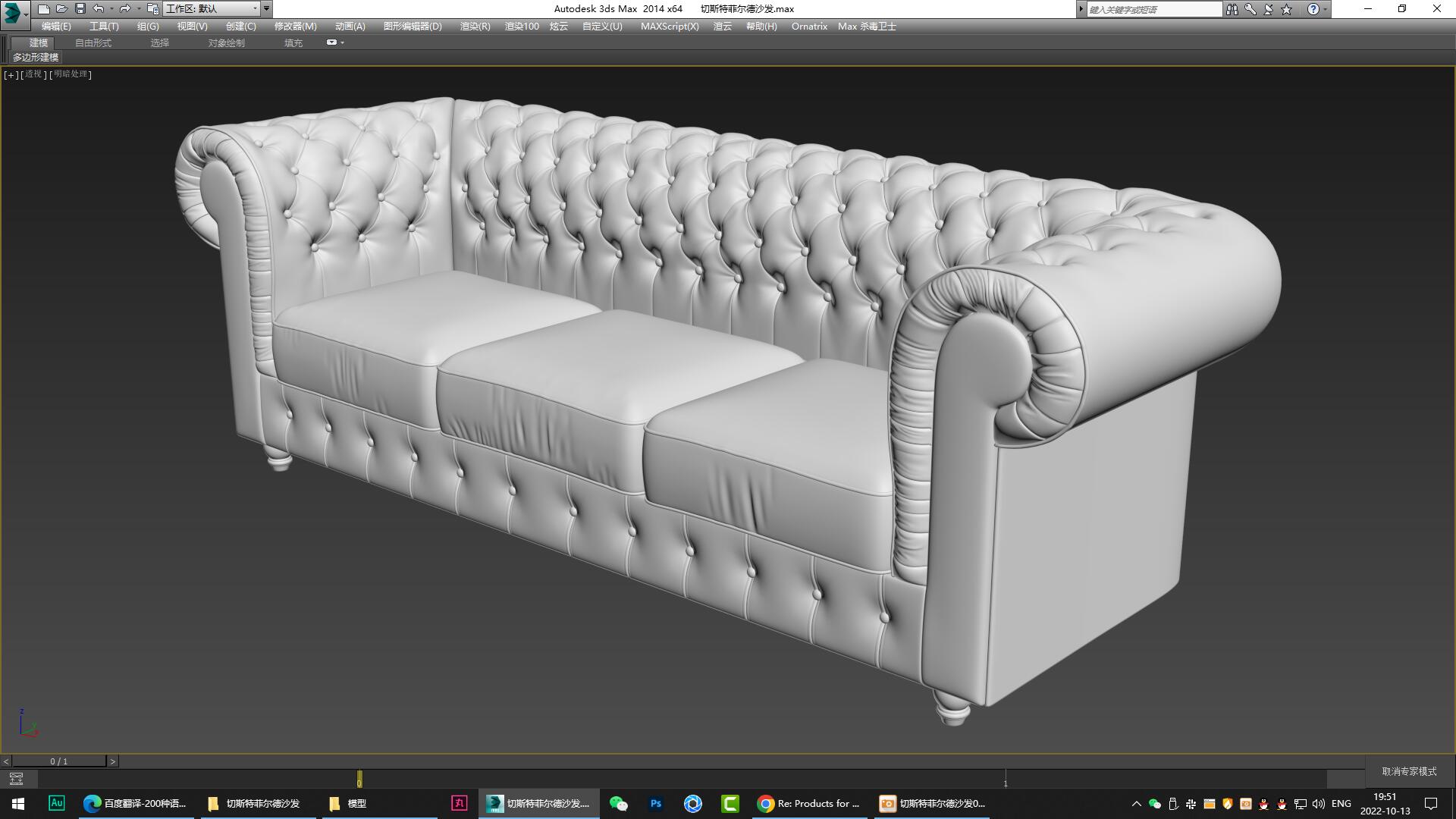Switch to the 自由形式 ribbon tab

(x=93, y=42)
